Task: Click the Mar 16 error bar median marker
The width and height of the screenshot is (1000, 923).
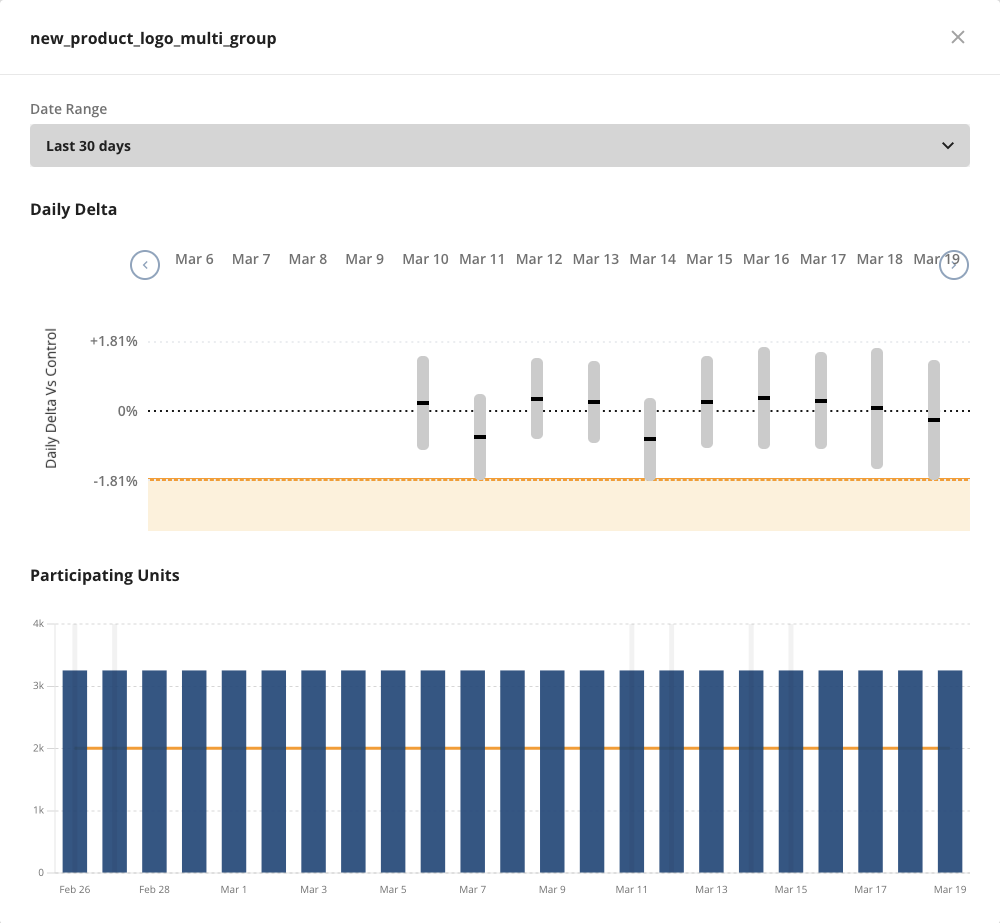Action: click(766, 398)
